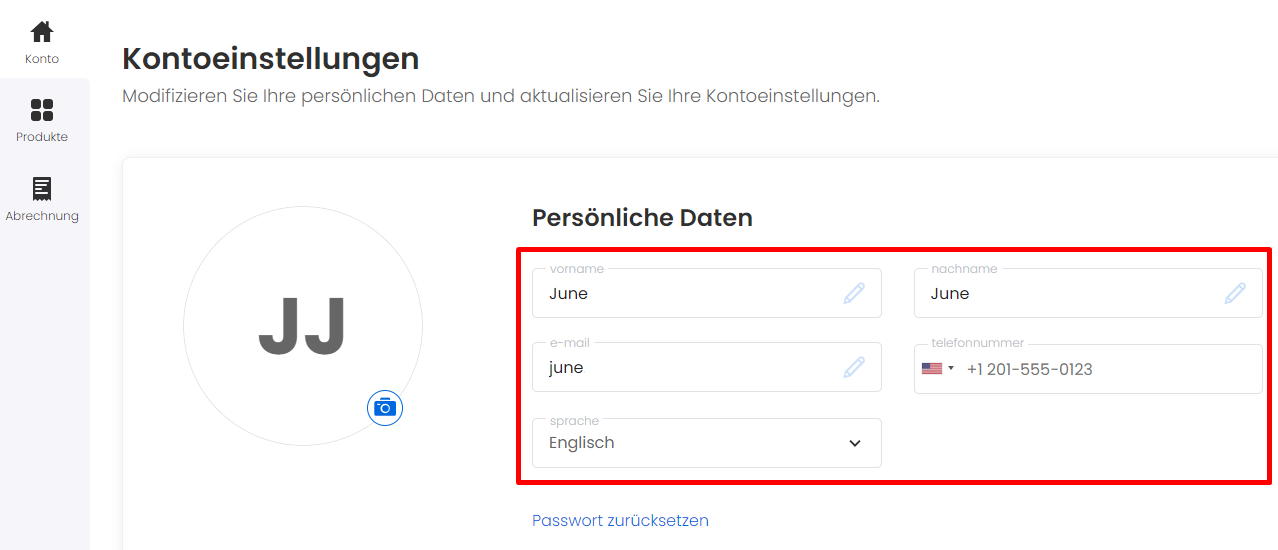Open the Abrechnung receipt icon
This screenshot has width=1278, height=550.
coord(42,188)
